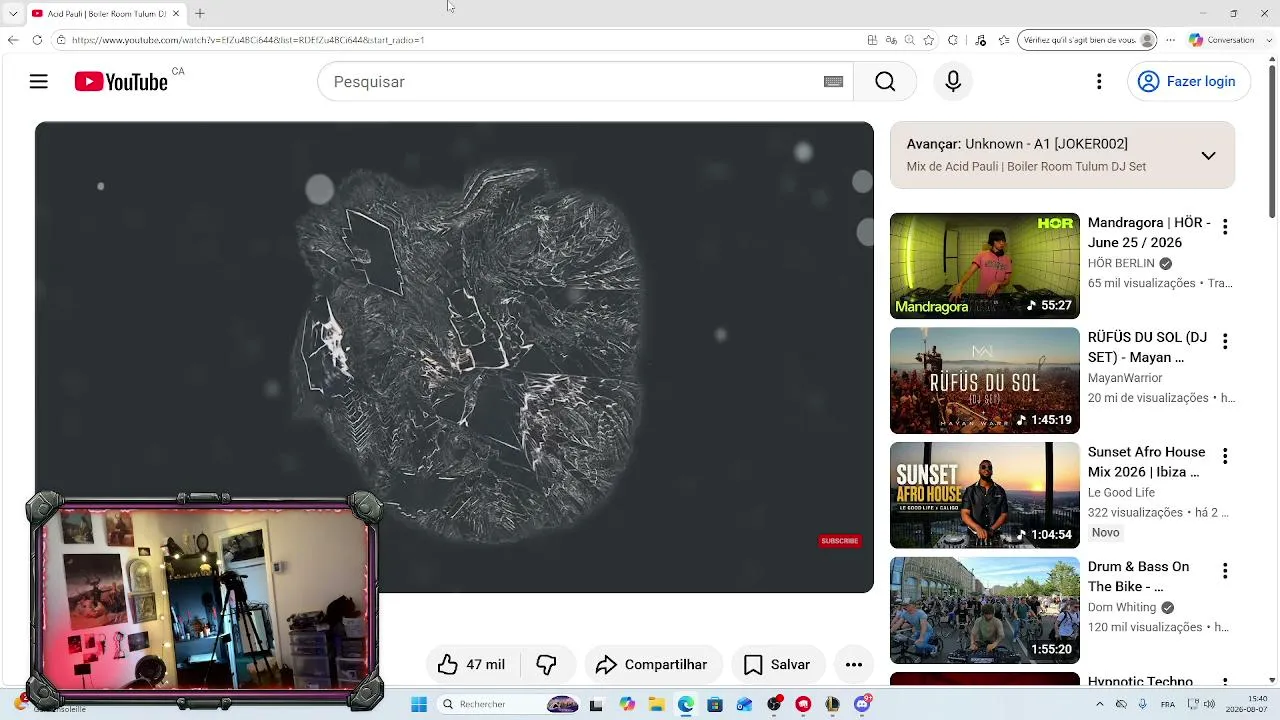The height and width of the screenshot is (720, 1280).
Task: Open the Conversation Copilot button
Action: [x=1221, y=40]
